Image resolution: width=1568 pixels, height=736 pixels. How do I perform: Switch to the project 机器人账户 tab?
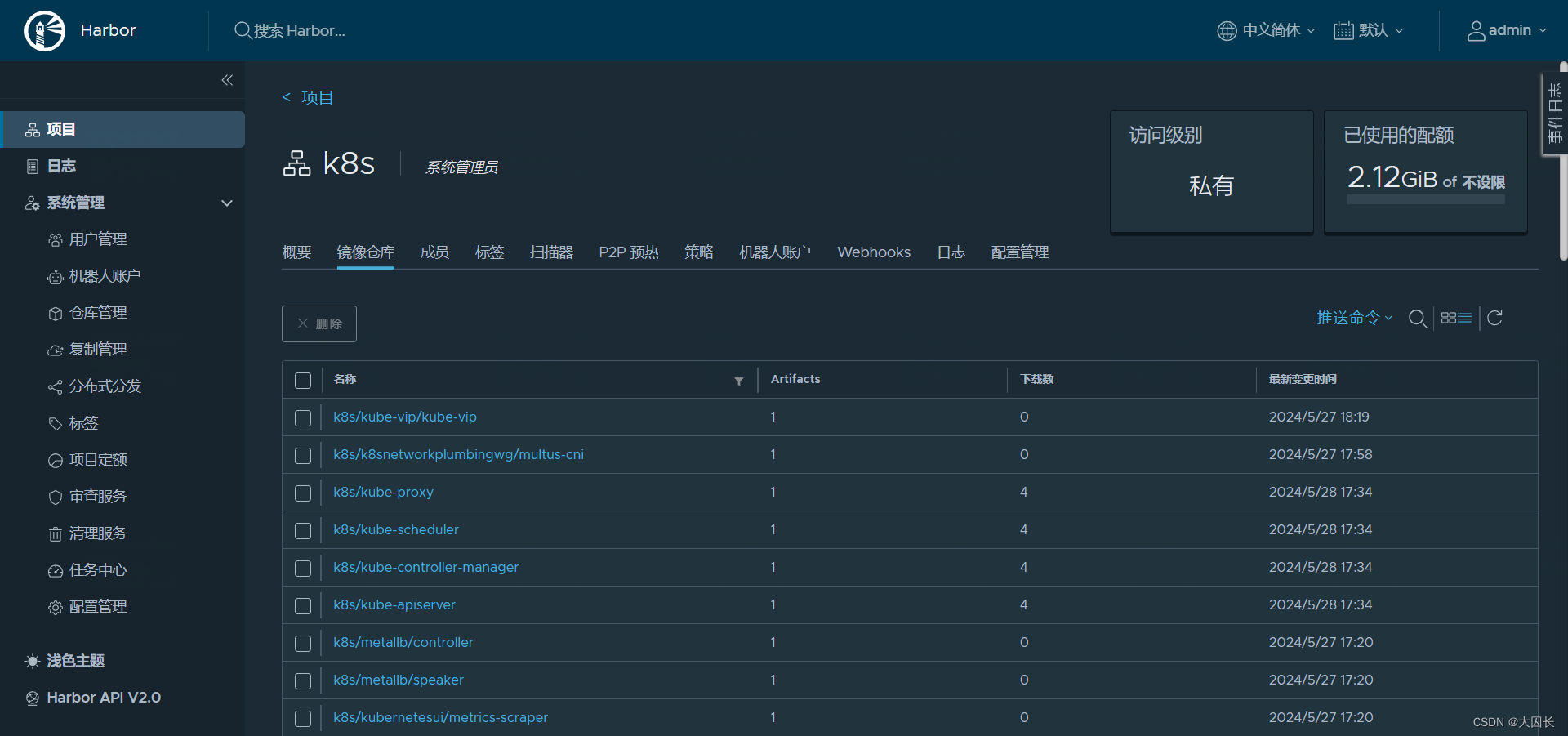pos(775,252)
